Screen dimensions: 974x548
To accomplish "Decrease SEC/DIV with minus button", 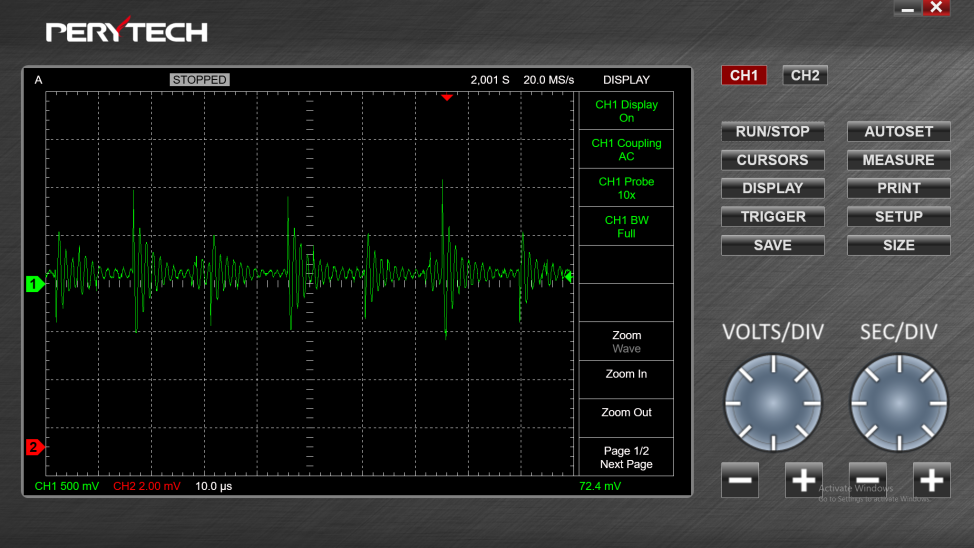I will 868,480.
